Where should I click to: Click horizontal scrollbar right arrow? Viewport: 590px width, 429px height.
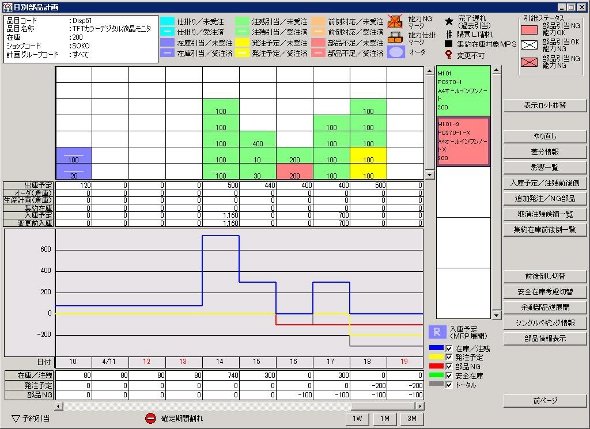420,406
